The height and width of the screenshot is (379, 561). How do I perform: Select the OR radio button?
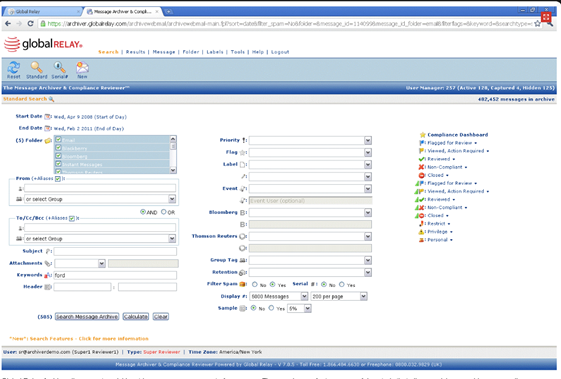click(164, 212)
